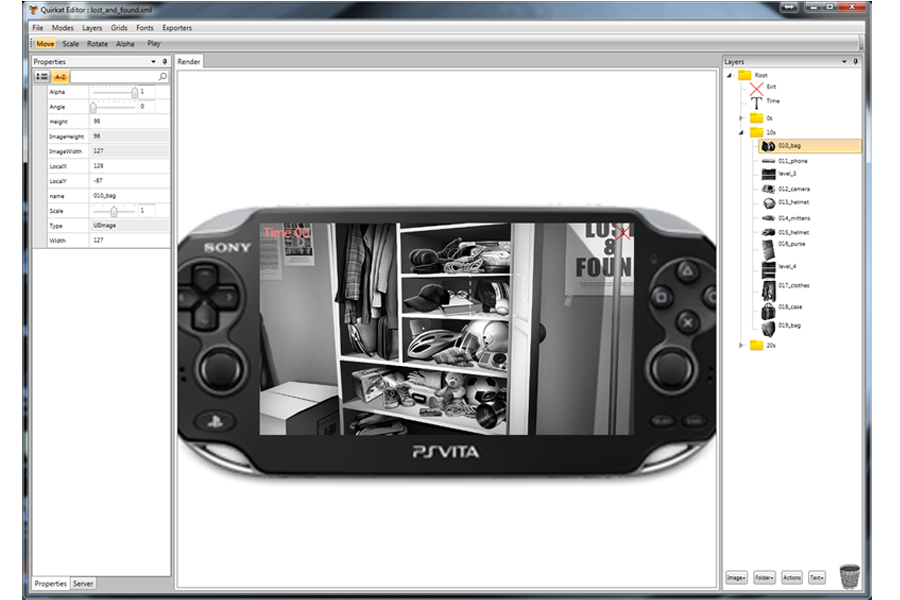
Task: Sort properties alphabetically with A-Z icon
Action: (x=60, y=76)
